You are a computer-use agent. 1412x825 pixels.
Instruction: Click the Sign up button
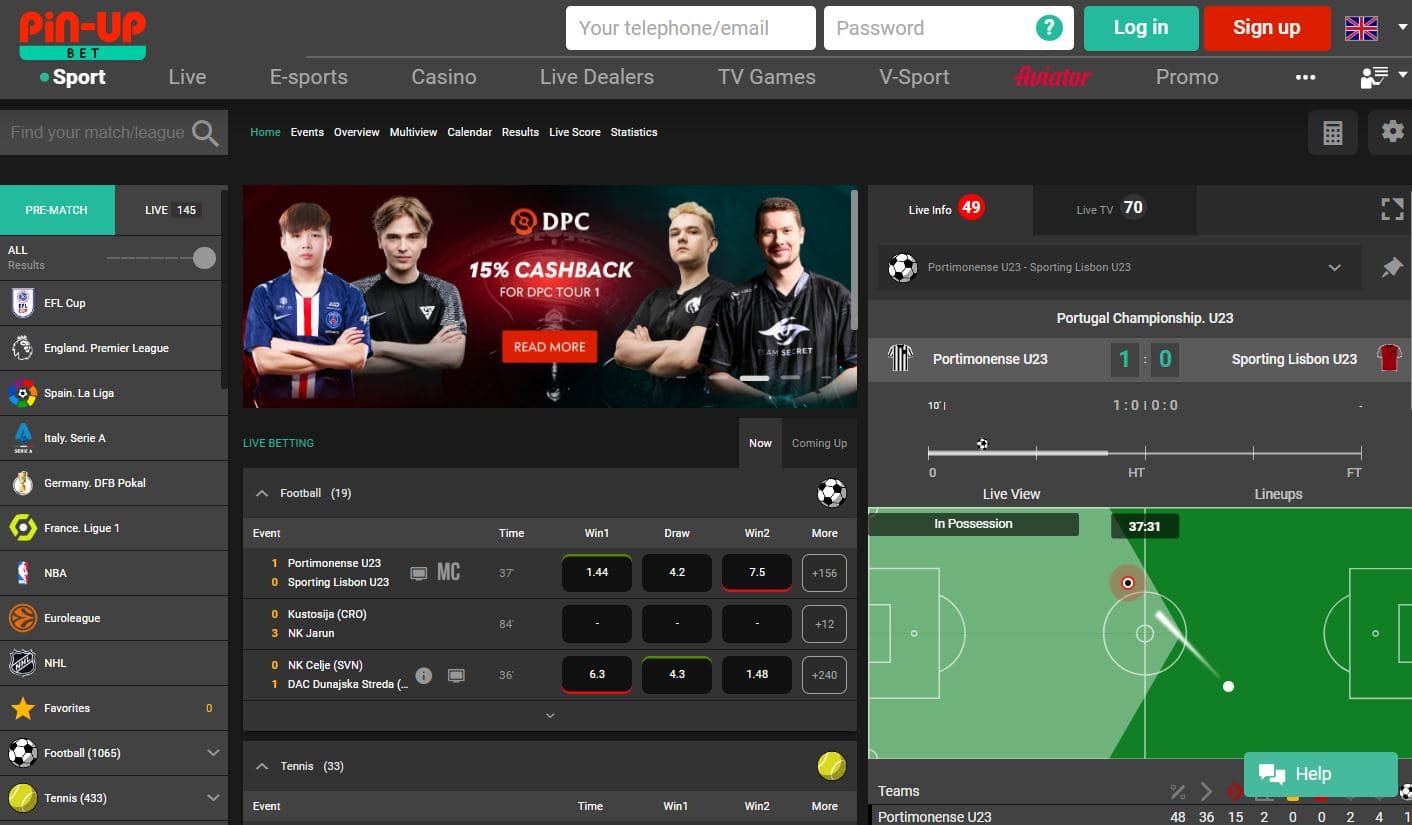coord(1267,28)
